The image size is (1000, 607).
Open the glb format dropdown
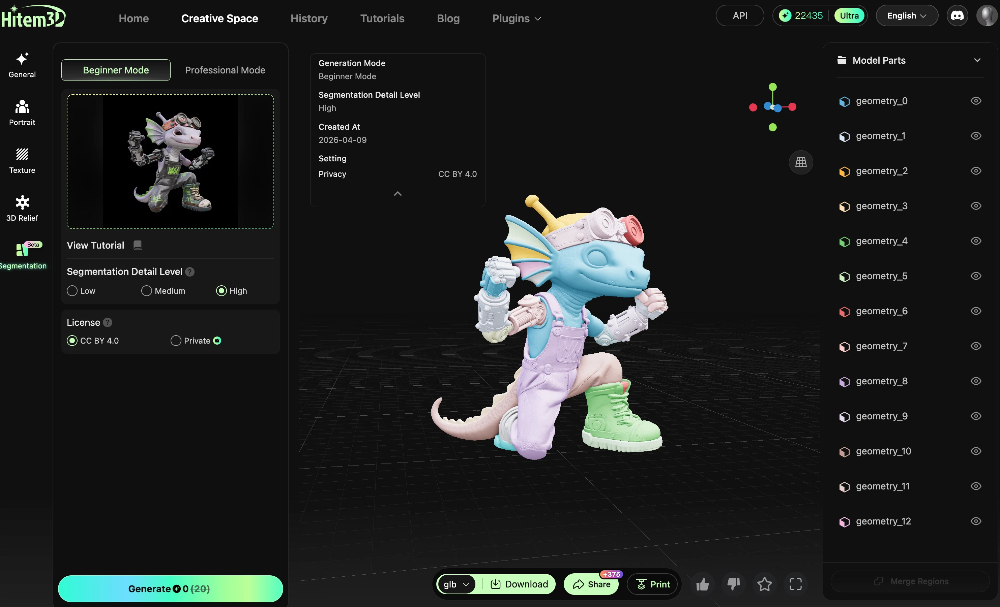click(x=456, y=584)
